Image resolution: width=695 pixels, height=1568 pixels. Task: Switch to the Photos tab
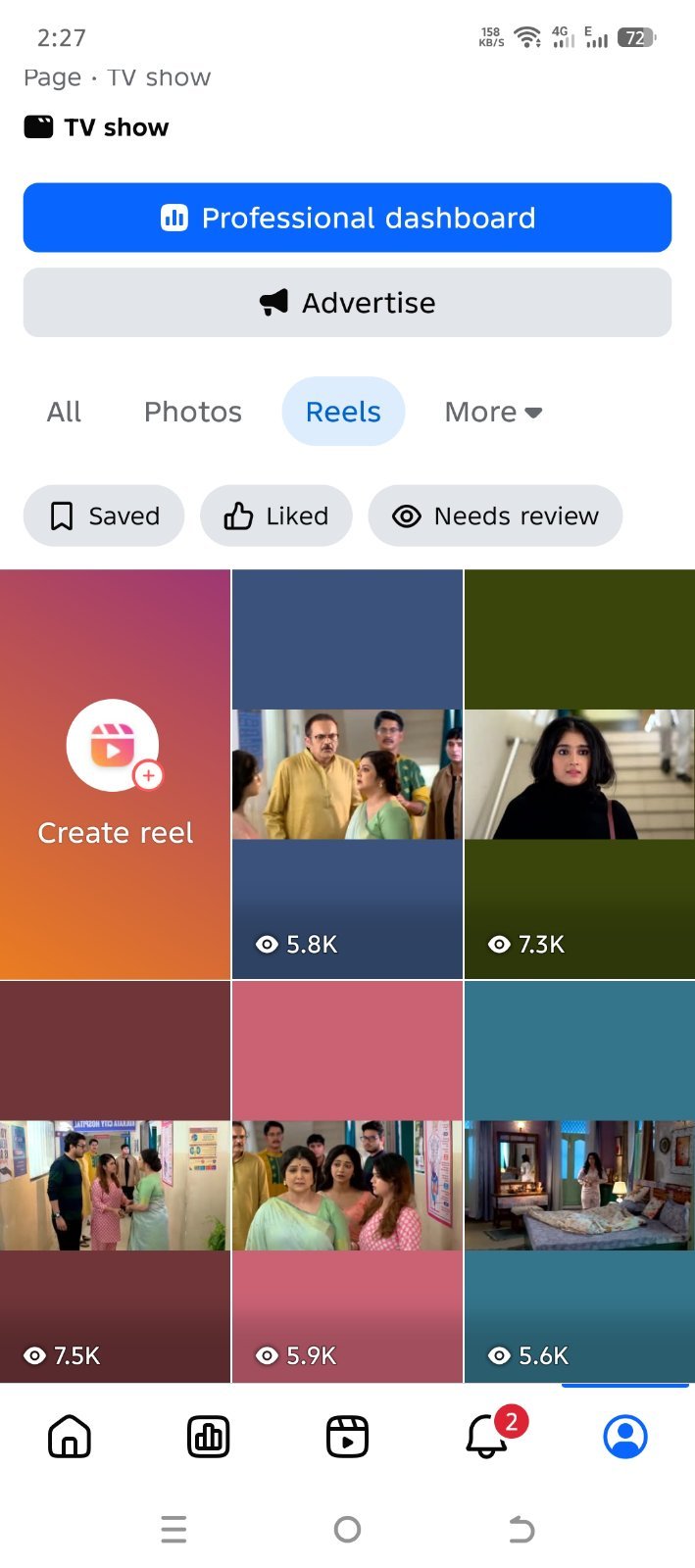point(193,412)
